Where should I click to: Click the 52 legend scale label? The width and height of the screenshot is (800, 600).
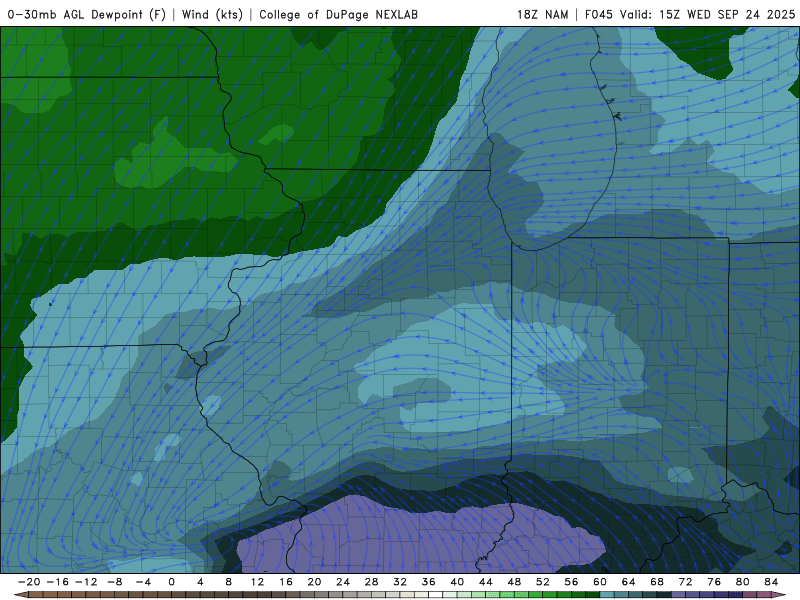click(543, 582)
